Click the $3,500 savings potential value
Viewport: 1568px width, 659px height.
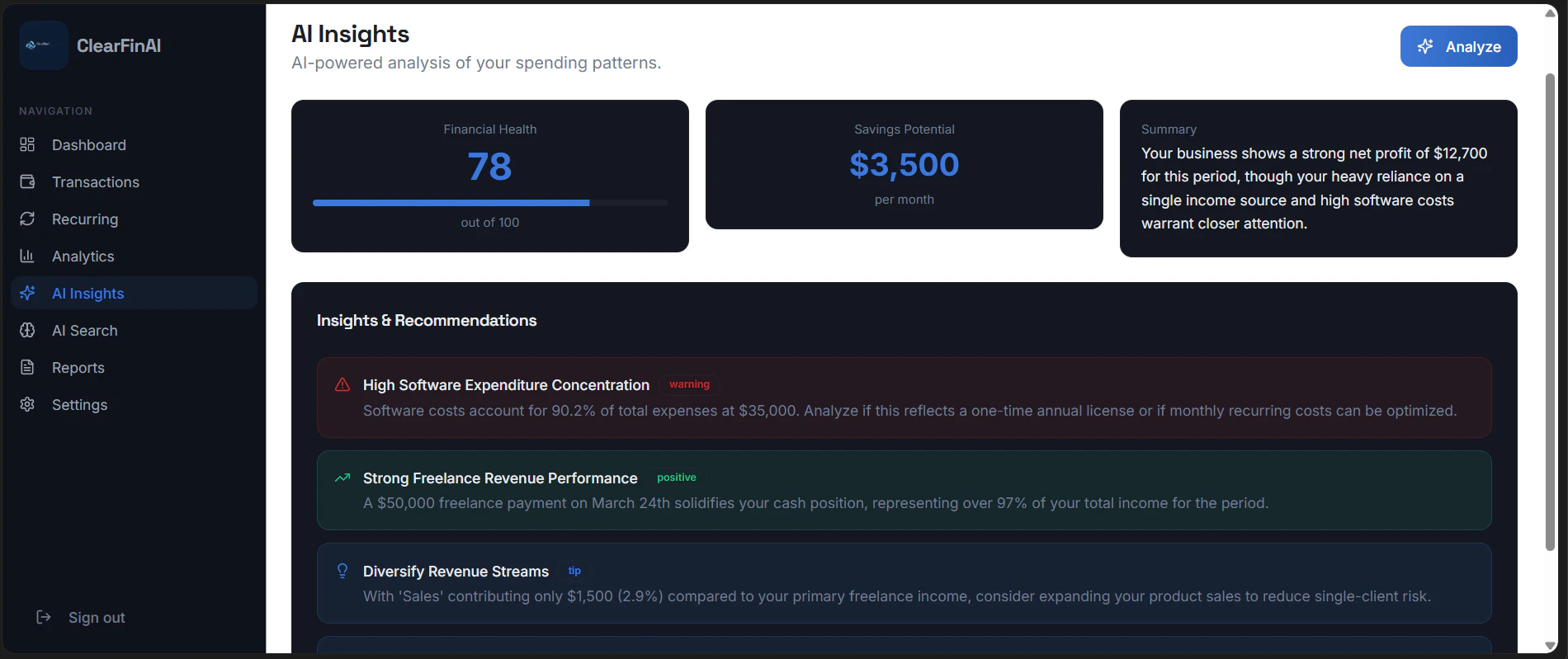(904, 164)
